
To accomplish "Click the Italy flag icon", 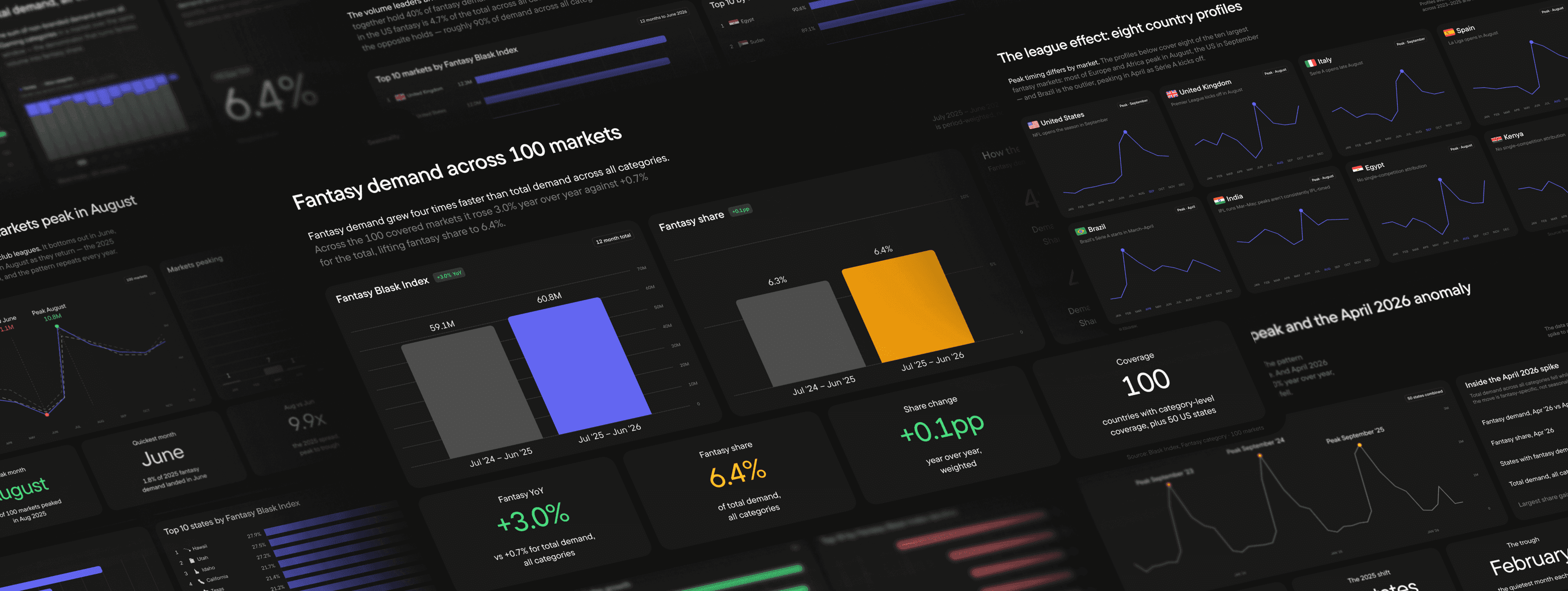I will coord(1311,63).
